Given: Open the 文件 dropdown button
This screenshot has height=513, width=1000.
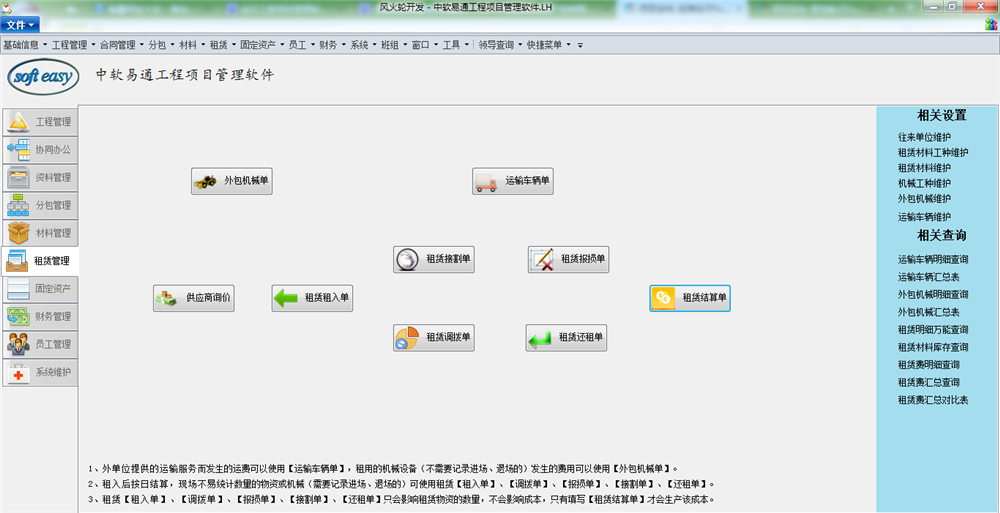Looking at the screenshot, I should (x=20, y=25).
